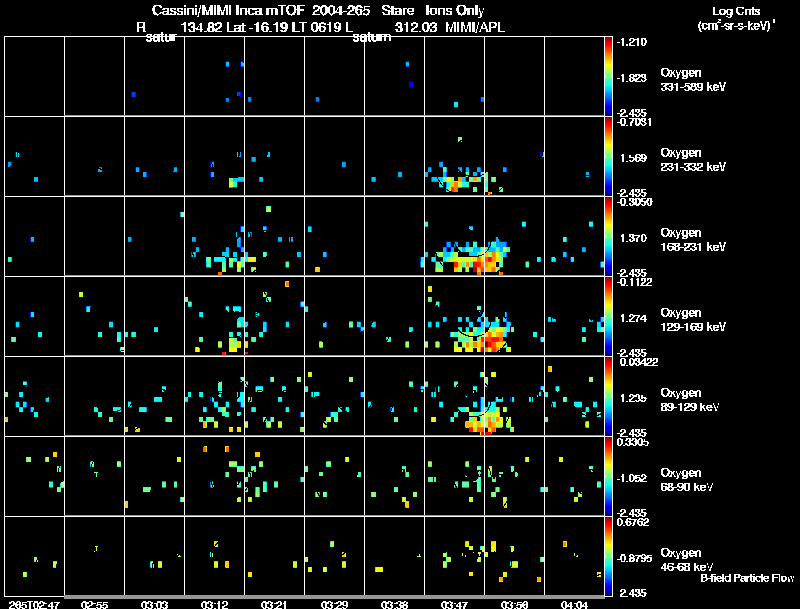Open the Oxygen 129-169 keV panel at 03:12
The width and height of the screenshot is (800, 609).
(214, 316)
